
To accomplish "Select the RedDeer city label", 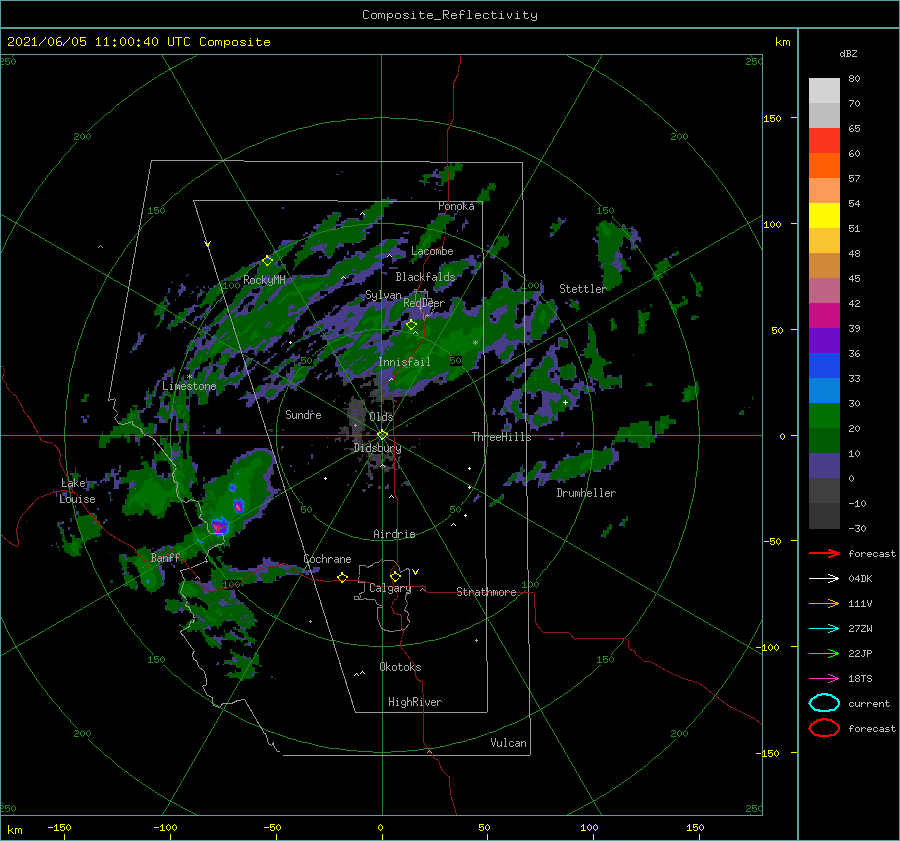I will [424, 303].
